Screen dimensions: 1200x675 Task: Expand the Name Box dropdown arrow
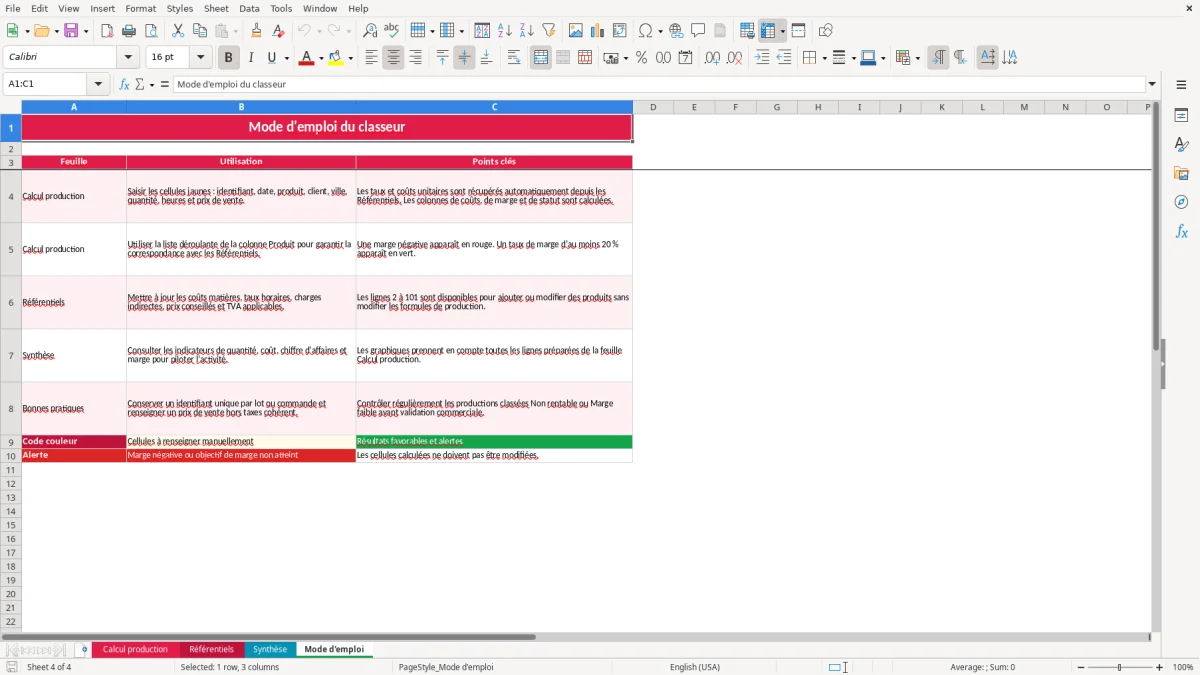pyautogui.click(x=98, y=84)
